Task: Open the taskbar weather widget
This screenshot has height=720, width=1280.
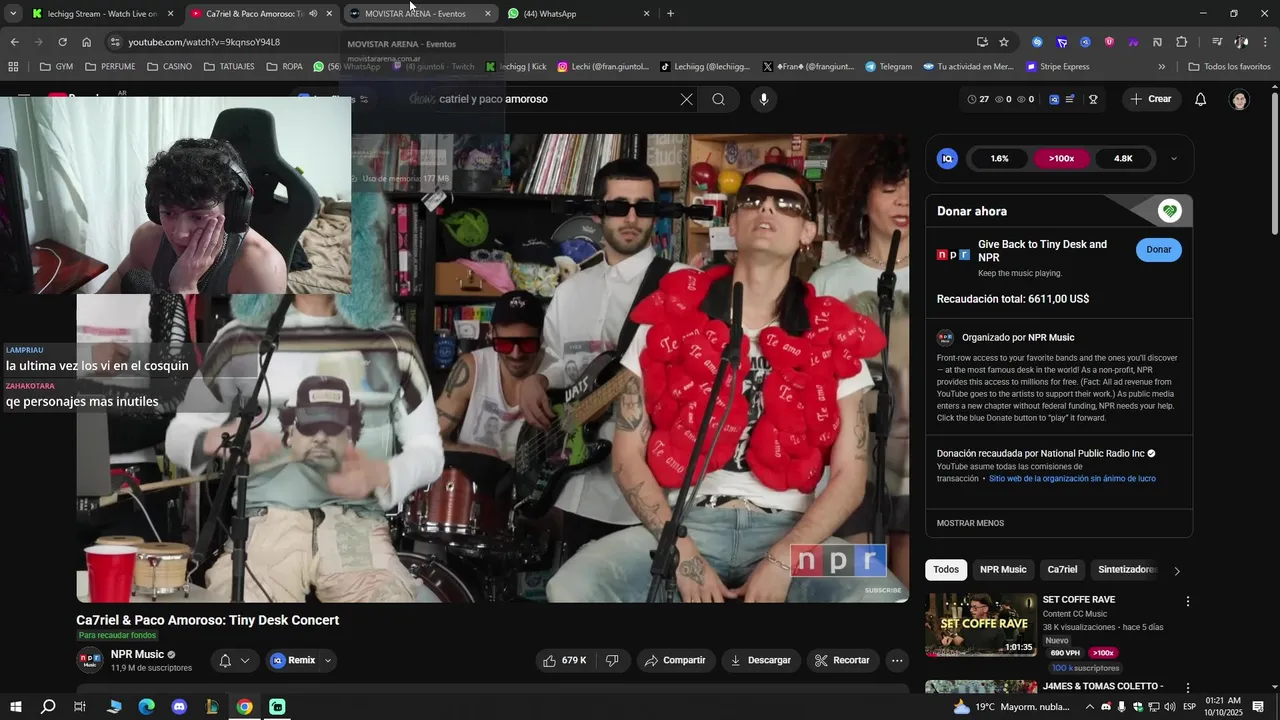Action: click(x=1010, y=707)
